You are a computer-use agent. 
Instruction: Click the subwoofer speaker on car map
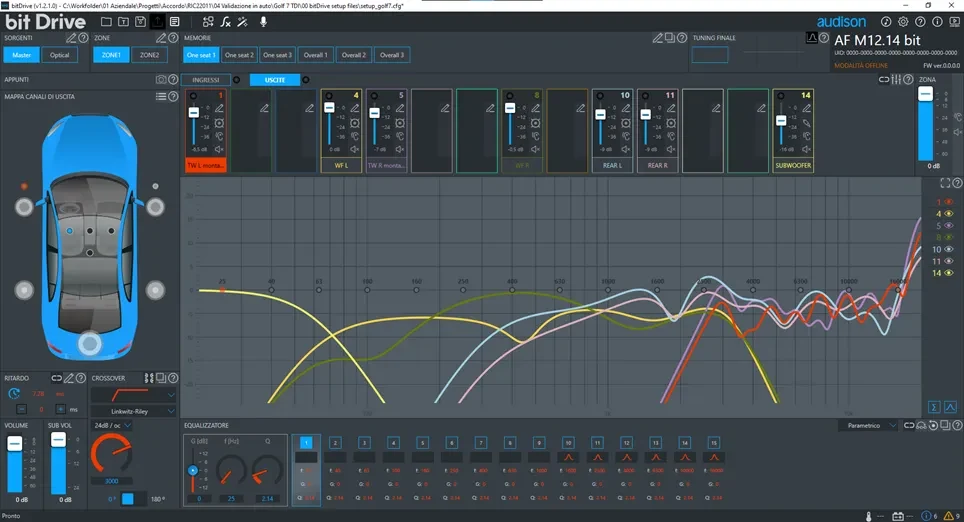click(90, 343)
